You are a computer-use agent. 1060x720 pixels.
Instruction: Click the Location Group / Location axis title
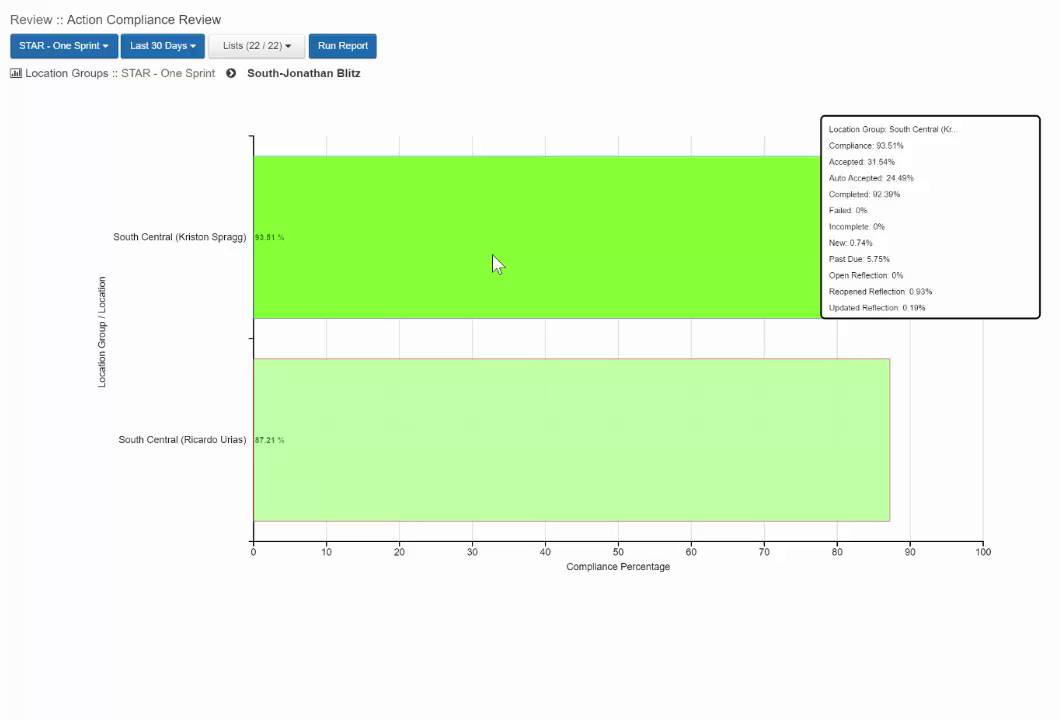click(x=102, y=332)
